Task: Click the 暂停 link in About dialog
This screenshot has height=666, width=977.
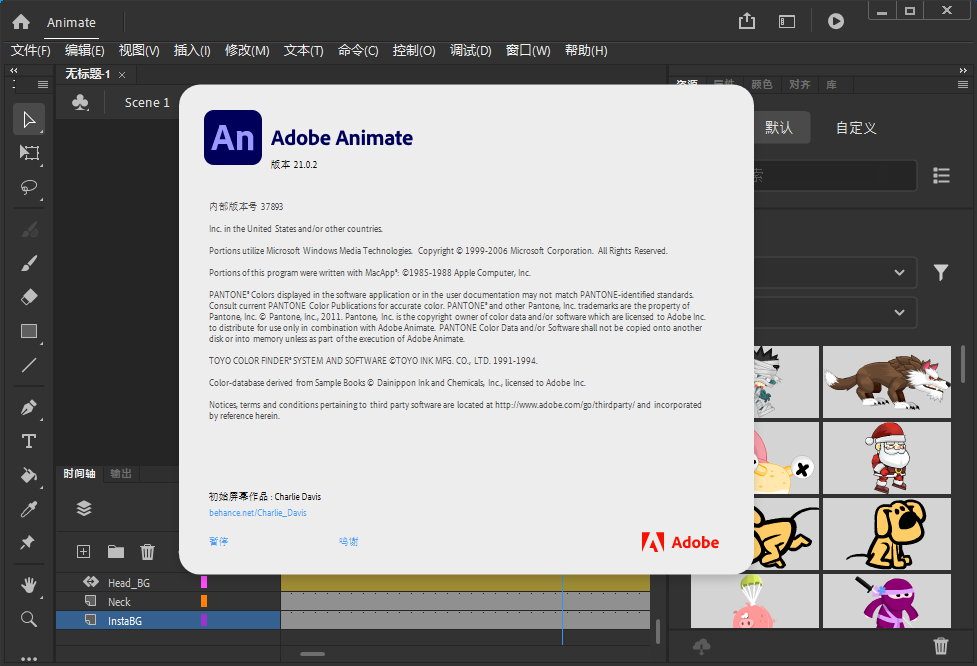Action: pyautogui.click(x=218, y=541)
